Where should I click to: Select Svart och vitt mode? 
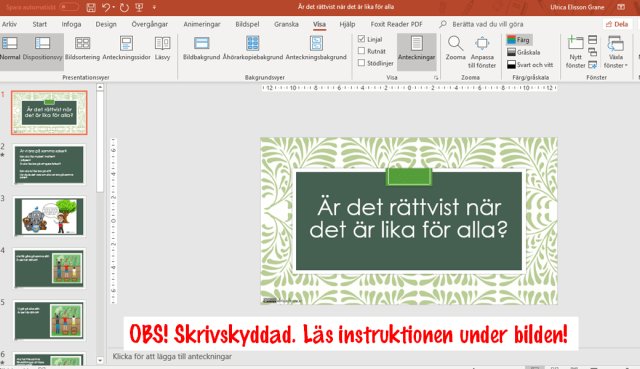[x=530, y=64]
